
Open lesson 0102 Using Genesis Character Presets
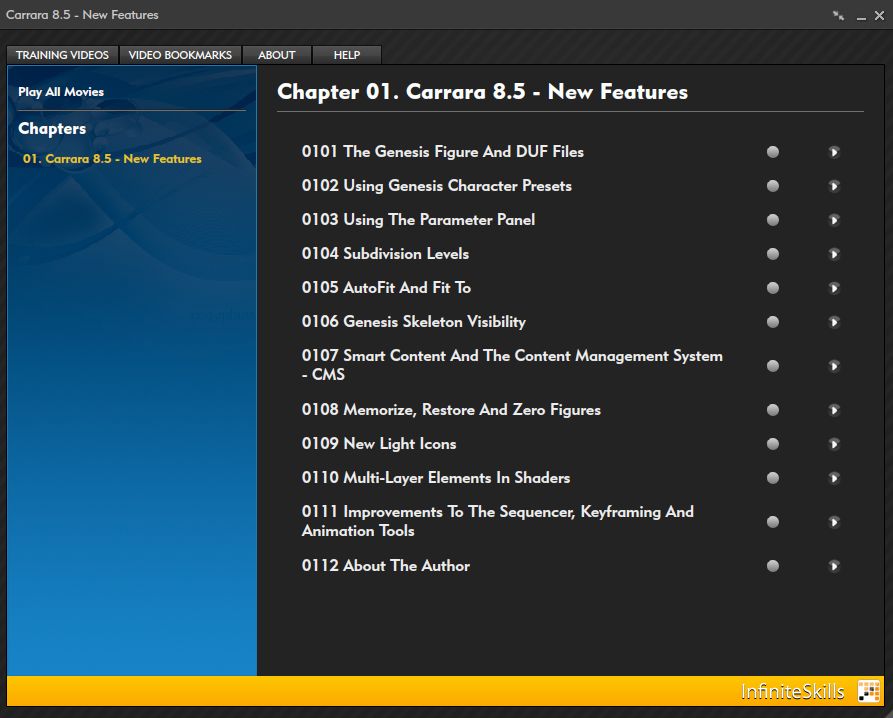(436, 186)
